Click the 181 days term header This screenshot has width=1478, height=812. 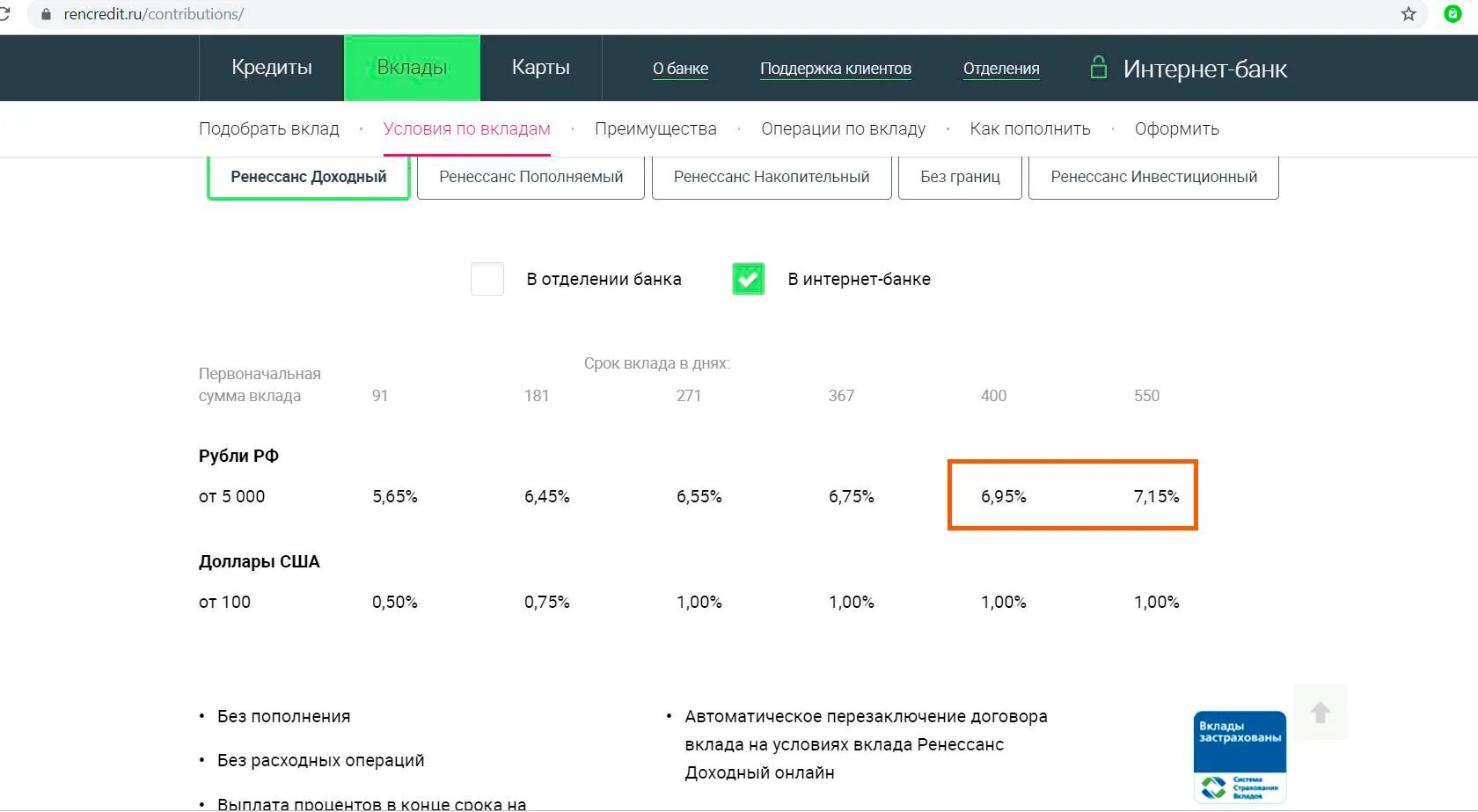tap(537, 396)
